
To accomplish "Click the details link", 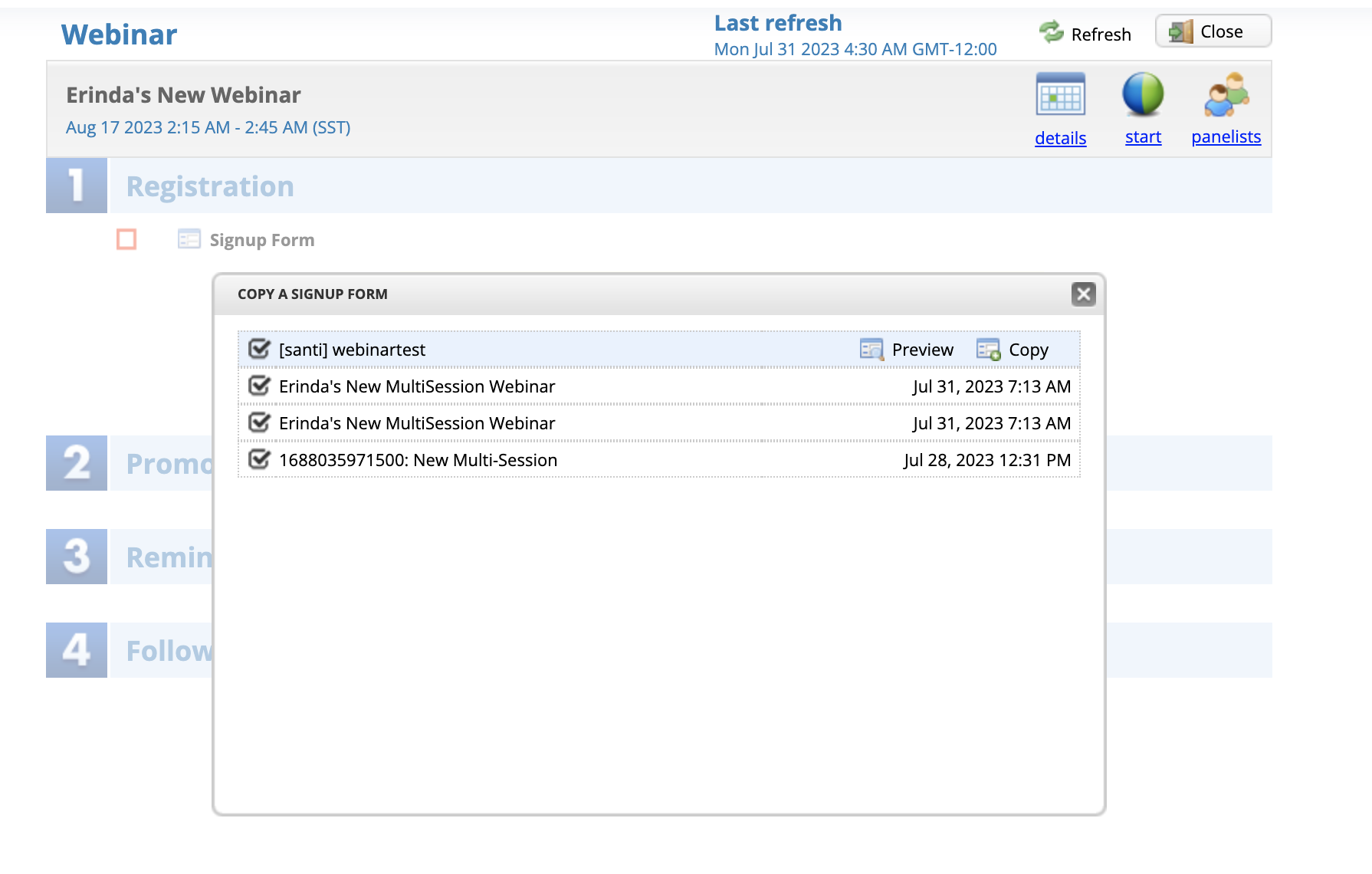I will [1061, 138].
